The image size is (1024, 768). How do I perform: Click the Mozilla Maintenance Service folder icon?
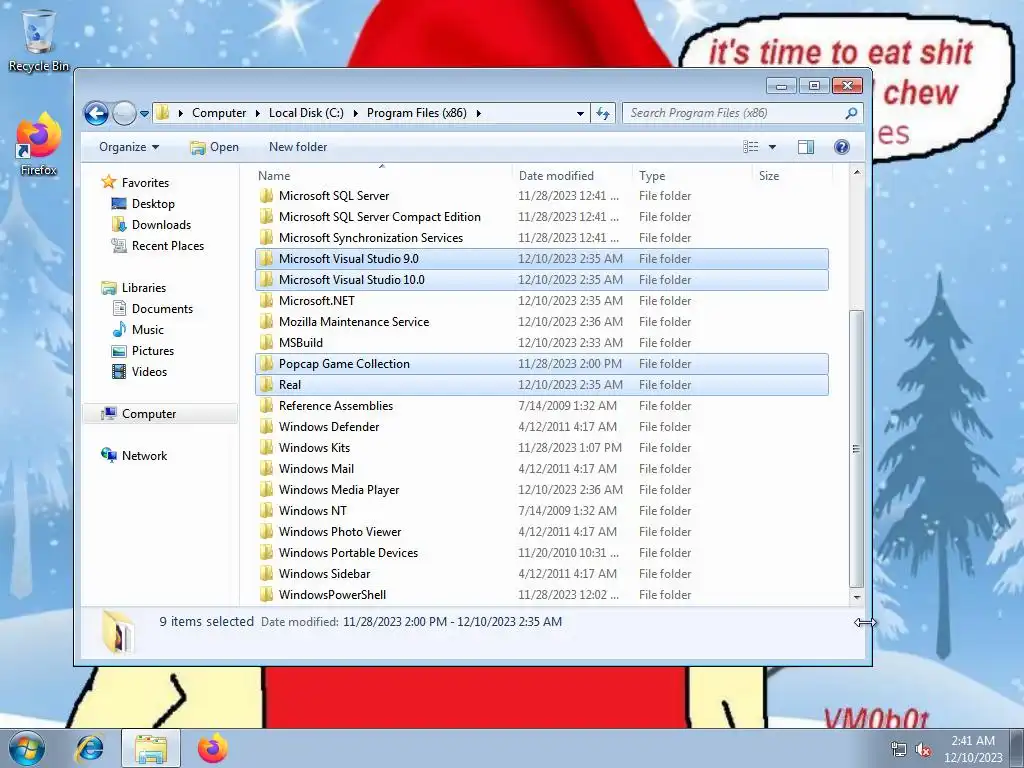coord(266,322)
